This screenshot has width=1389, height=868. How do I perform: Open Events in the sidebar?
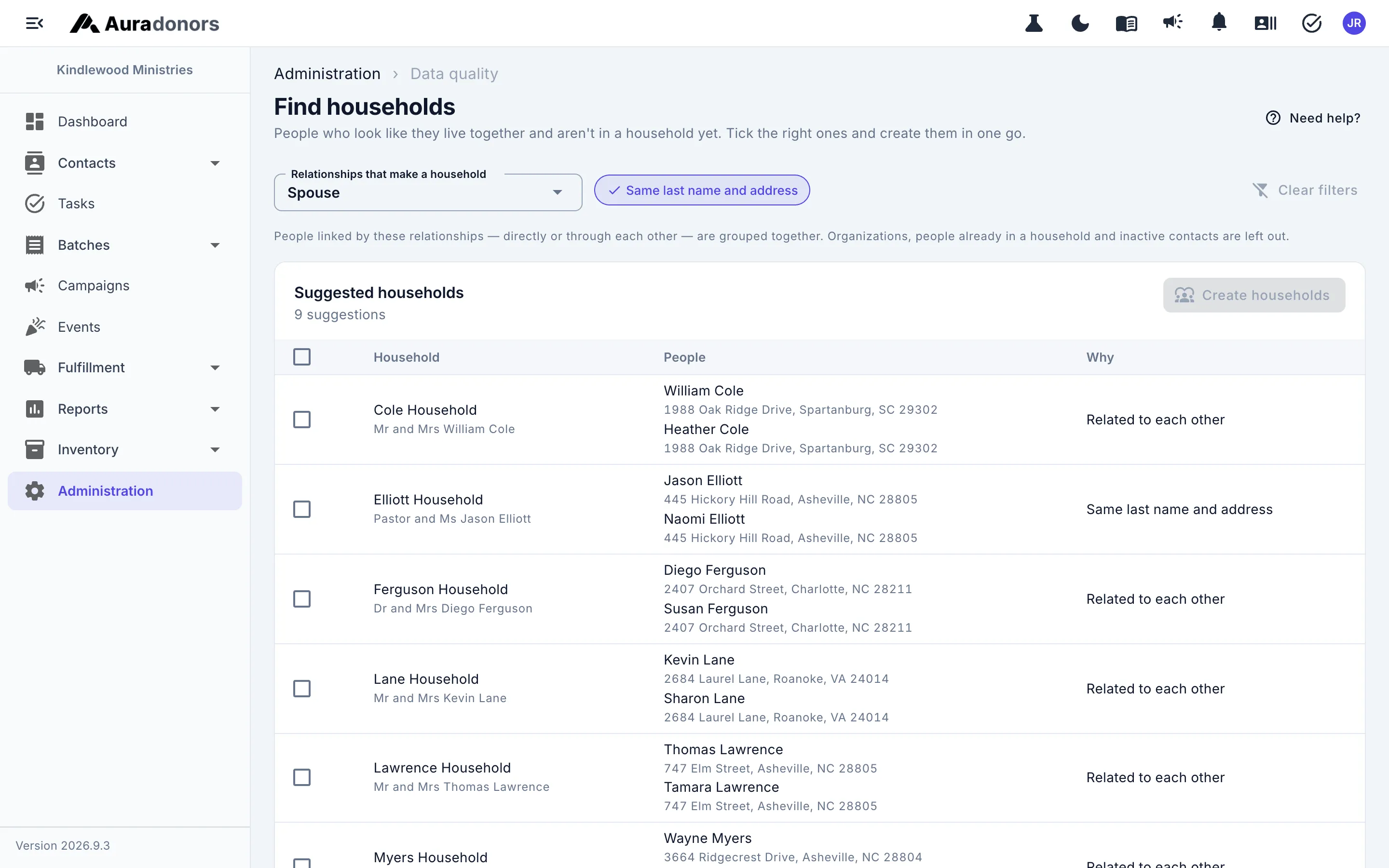click(124, 326)
